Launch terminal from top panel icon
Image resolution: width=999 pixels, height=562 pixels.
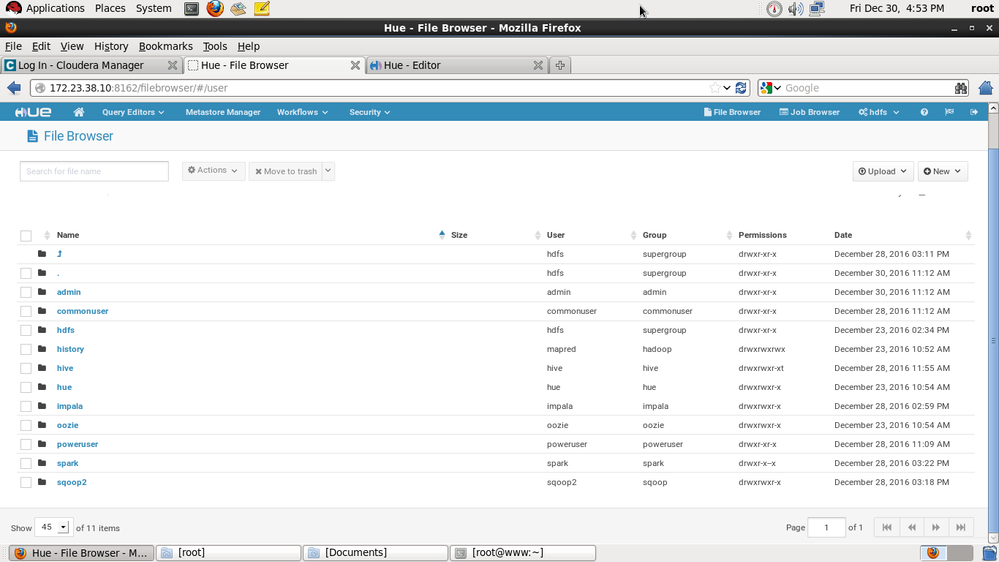[191, 9]
